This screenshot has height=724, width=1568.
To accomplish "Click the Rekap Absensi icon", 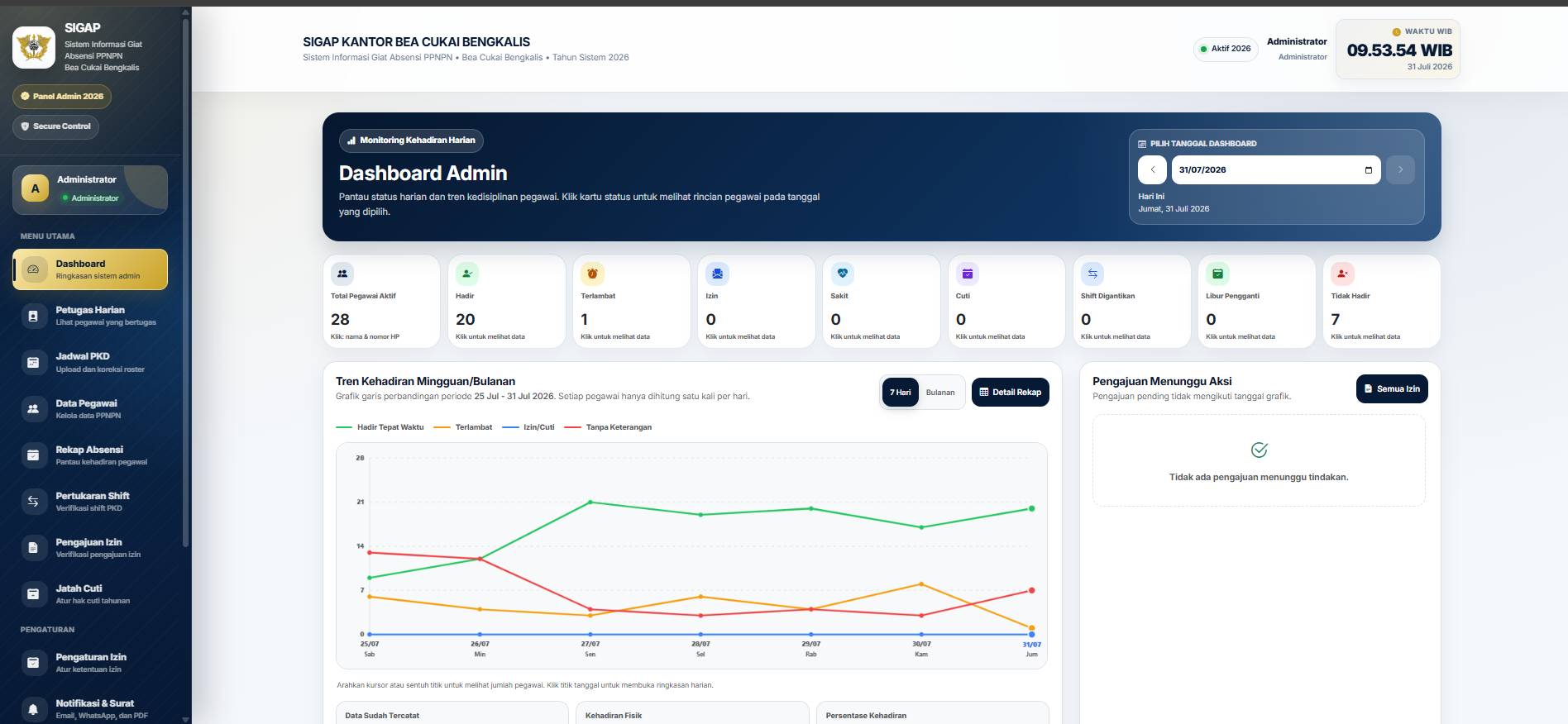I will (33, 455).
